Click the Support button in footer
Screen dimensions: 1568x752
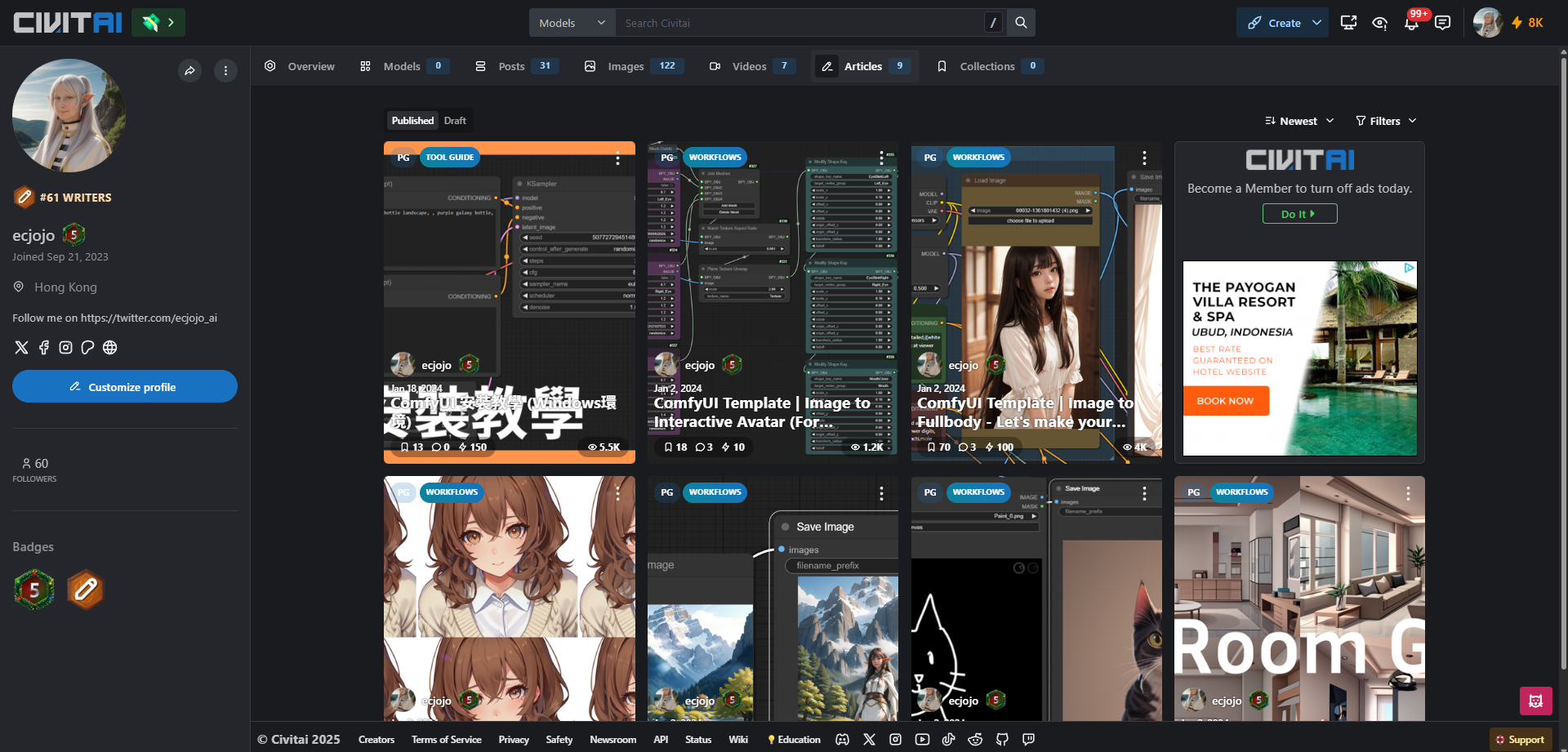(1520, 740)
